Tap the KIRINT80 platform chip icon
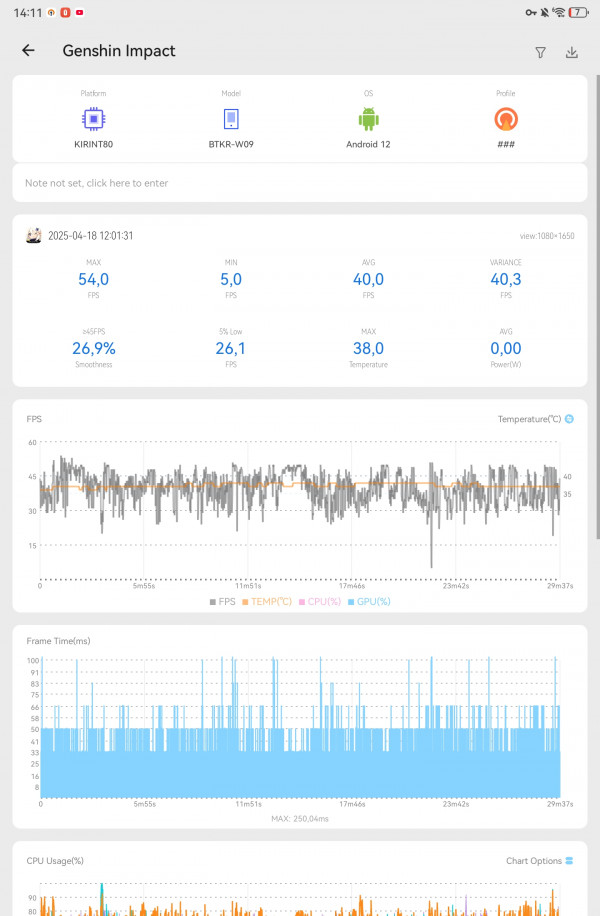The image size is (600, 916). point(93,119)
